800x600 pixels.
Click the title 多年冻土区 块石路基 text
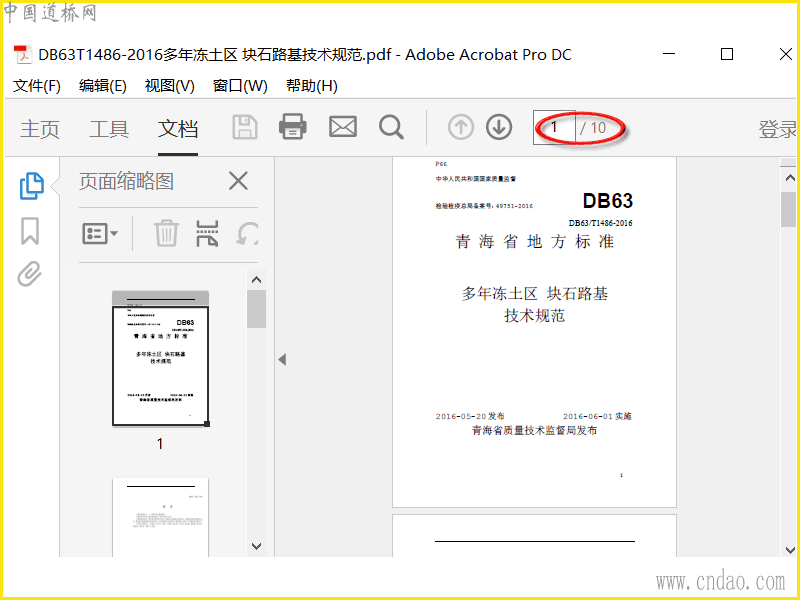coord(534,294)
